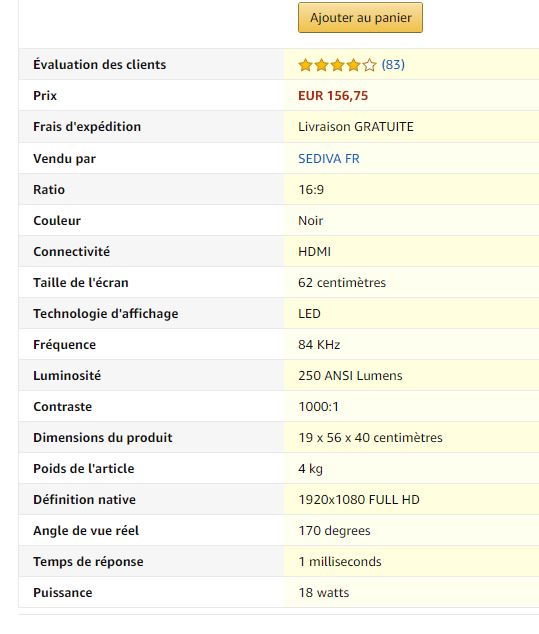
Task: Select the 16:9 ratio value
Action: (x=311, y=190)
